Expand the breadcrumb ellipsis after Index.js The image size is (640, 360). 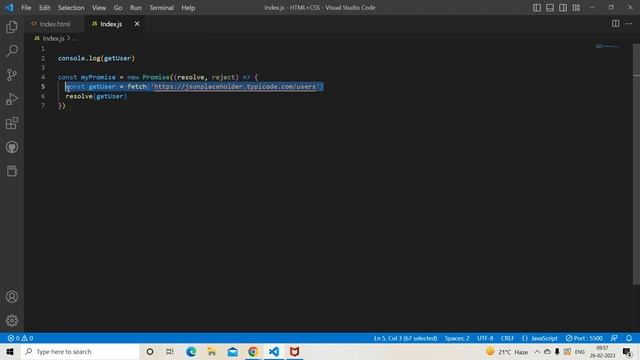tap(74, 38)
